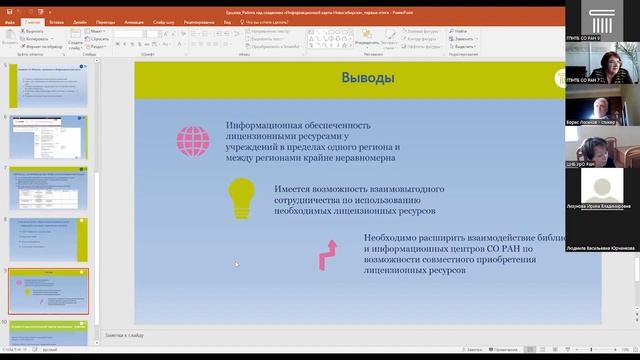Open Копировать dropdown arrow

tap(52, 39)
